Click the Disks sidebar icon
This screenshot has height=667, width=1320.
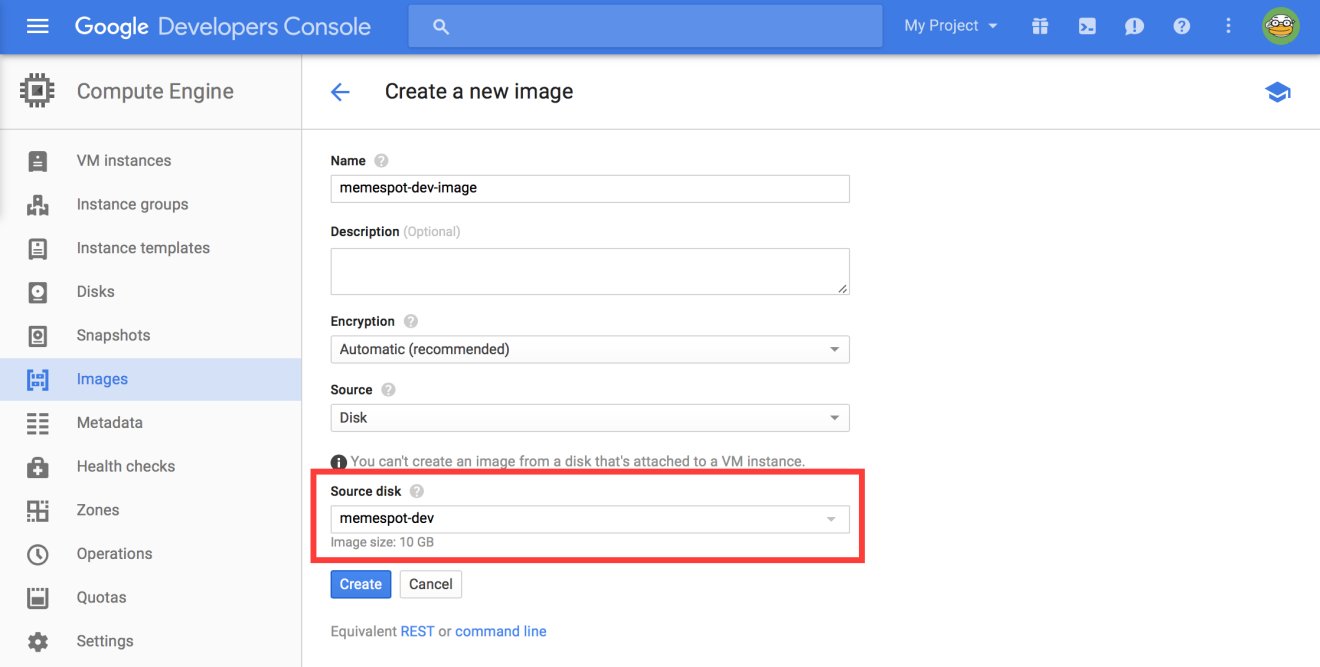38,292
